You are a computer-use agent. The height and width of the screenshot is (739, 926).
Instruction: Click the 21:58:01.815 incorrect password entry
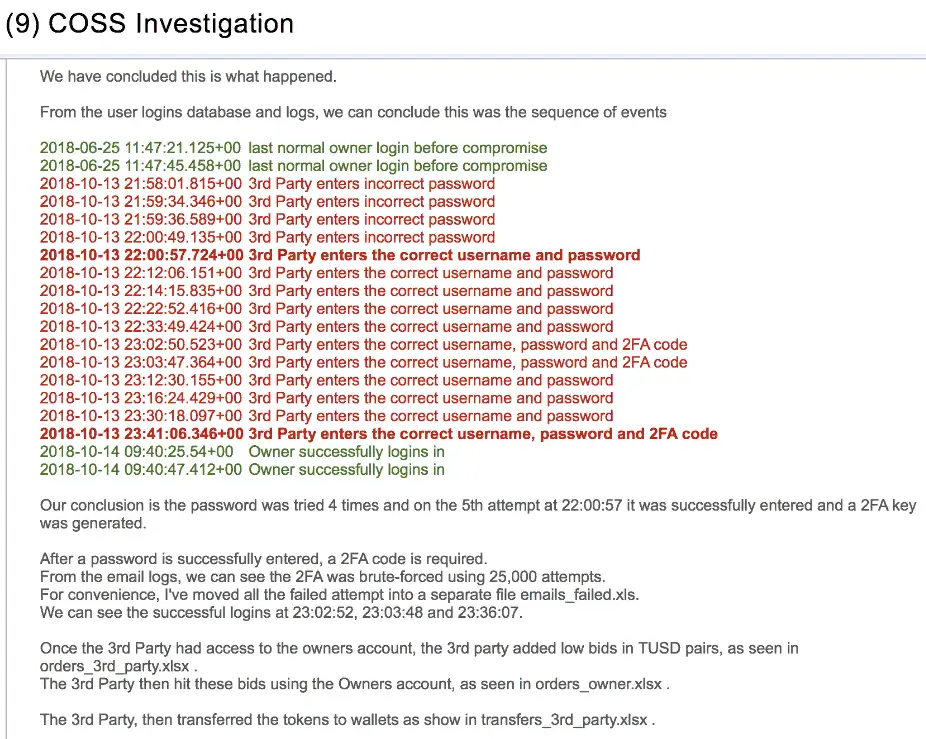(x=268, y=184)
